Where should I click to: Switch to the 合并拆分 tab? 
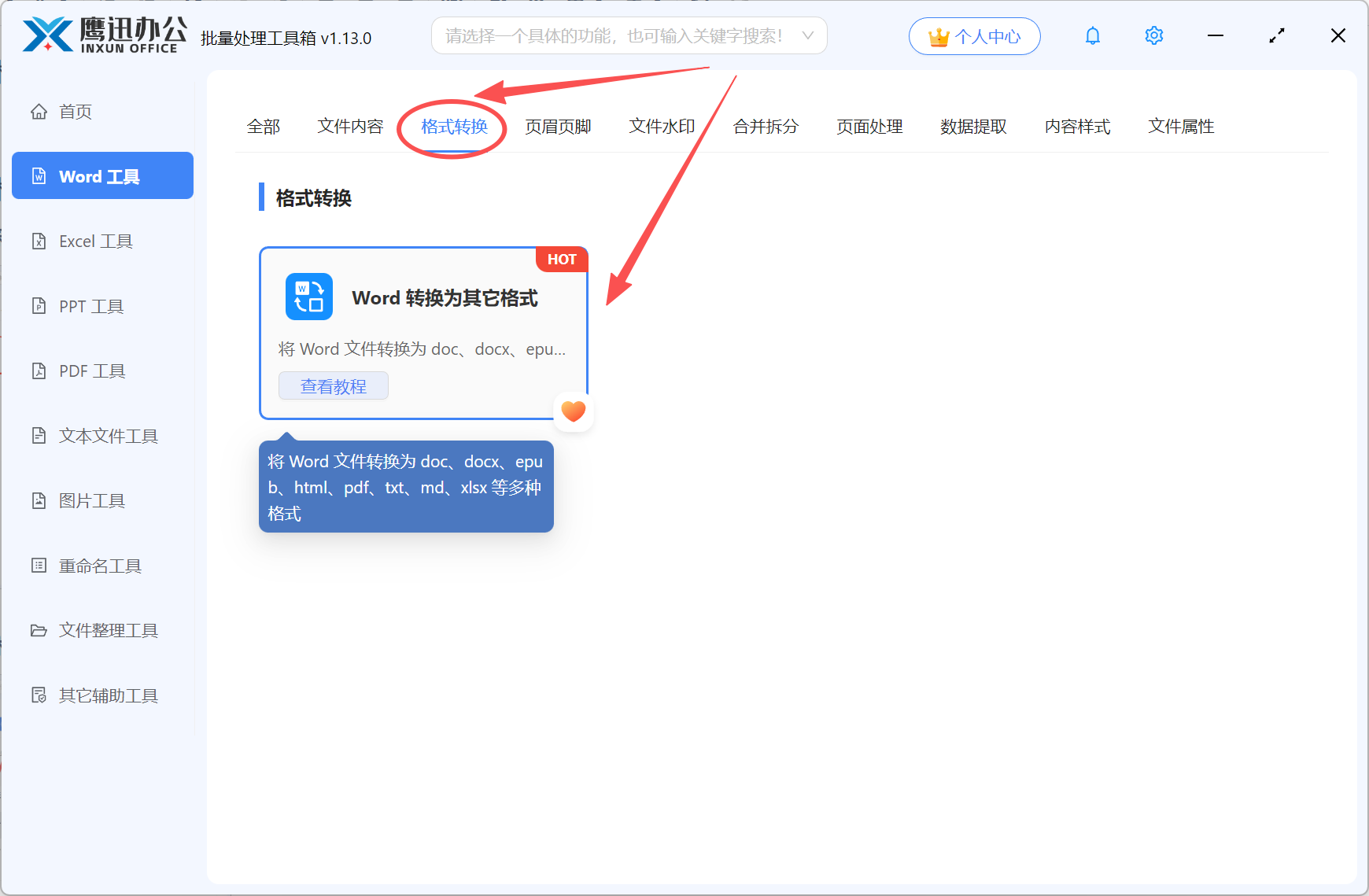click(x=765, y=127)
